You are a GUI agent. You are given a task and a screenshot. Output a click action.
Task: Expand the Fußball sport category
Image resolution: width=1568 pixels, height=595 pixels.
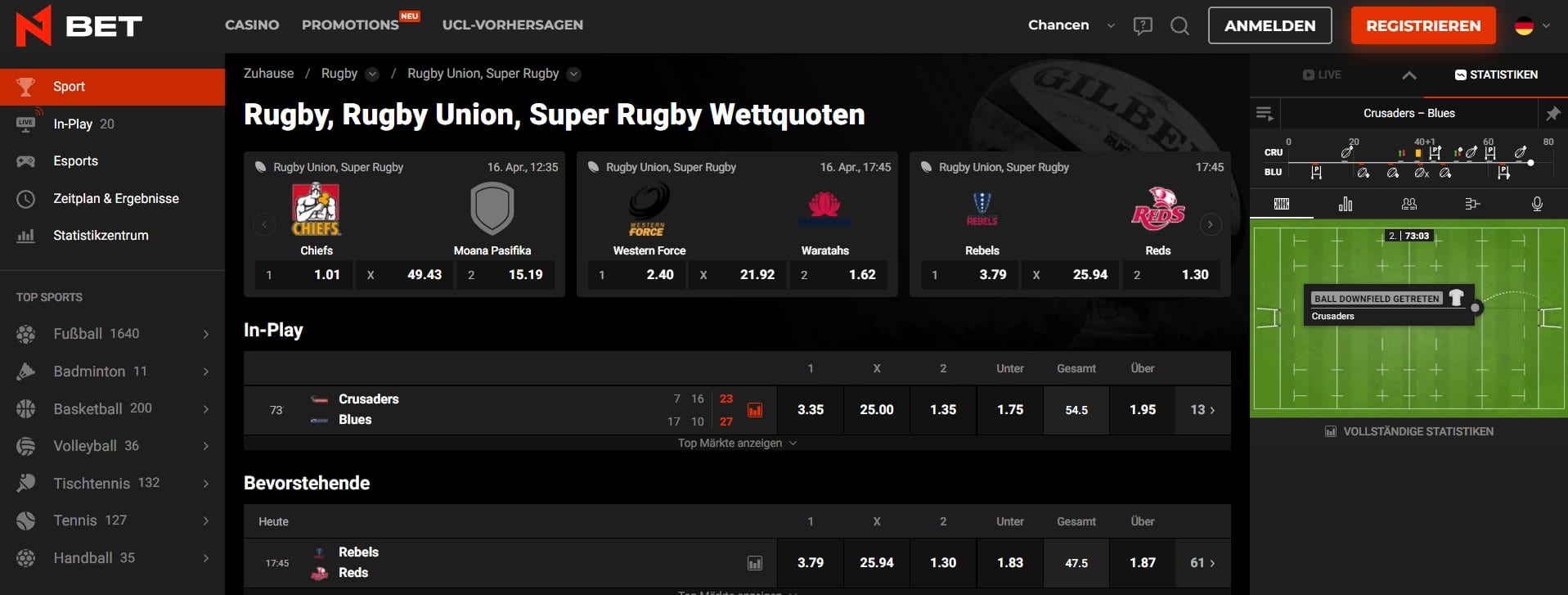point(206,334)
